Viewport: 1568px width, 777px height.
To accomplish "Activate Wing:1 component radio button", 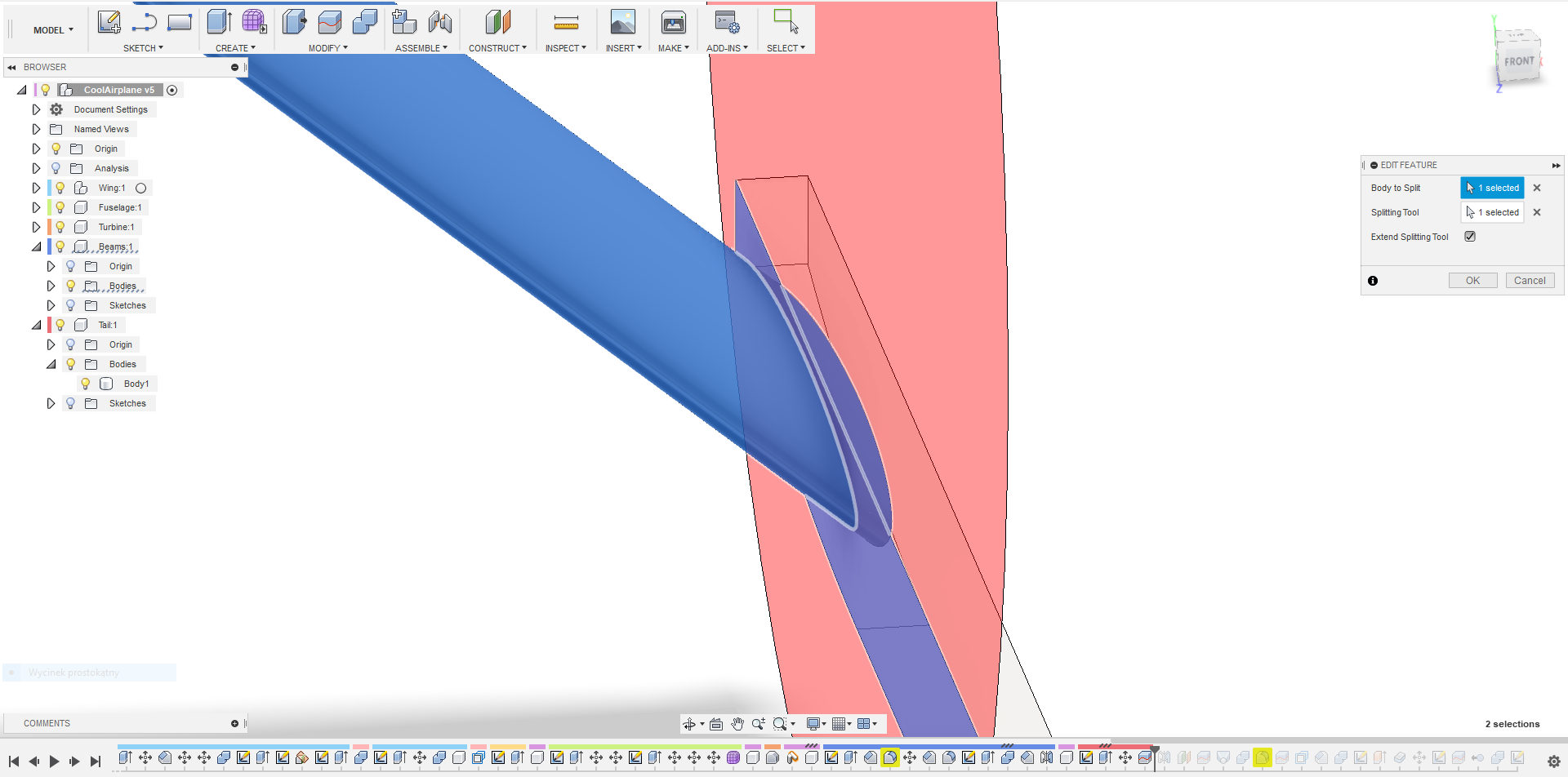I will tap(140, 188).
